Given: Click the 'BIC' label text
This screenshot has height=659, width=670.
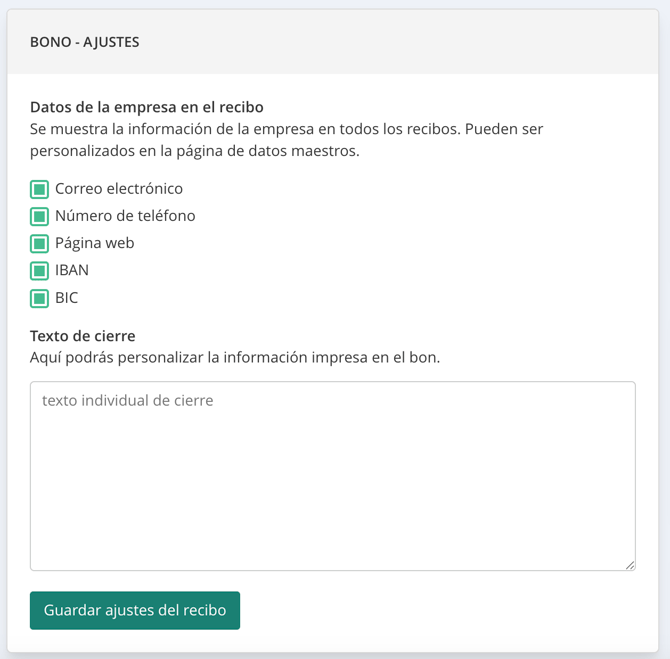Looking at the screenshot, I should pos(67,298).
